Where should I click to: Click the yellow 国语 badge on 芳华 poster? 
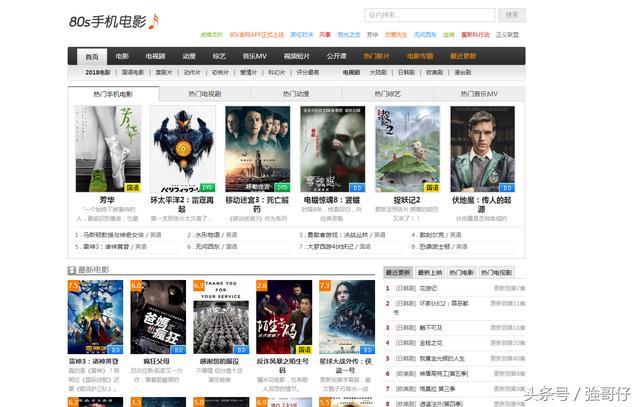pyautogui.click(x=133, y=188)
